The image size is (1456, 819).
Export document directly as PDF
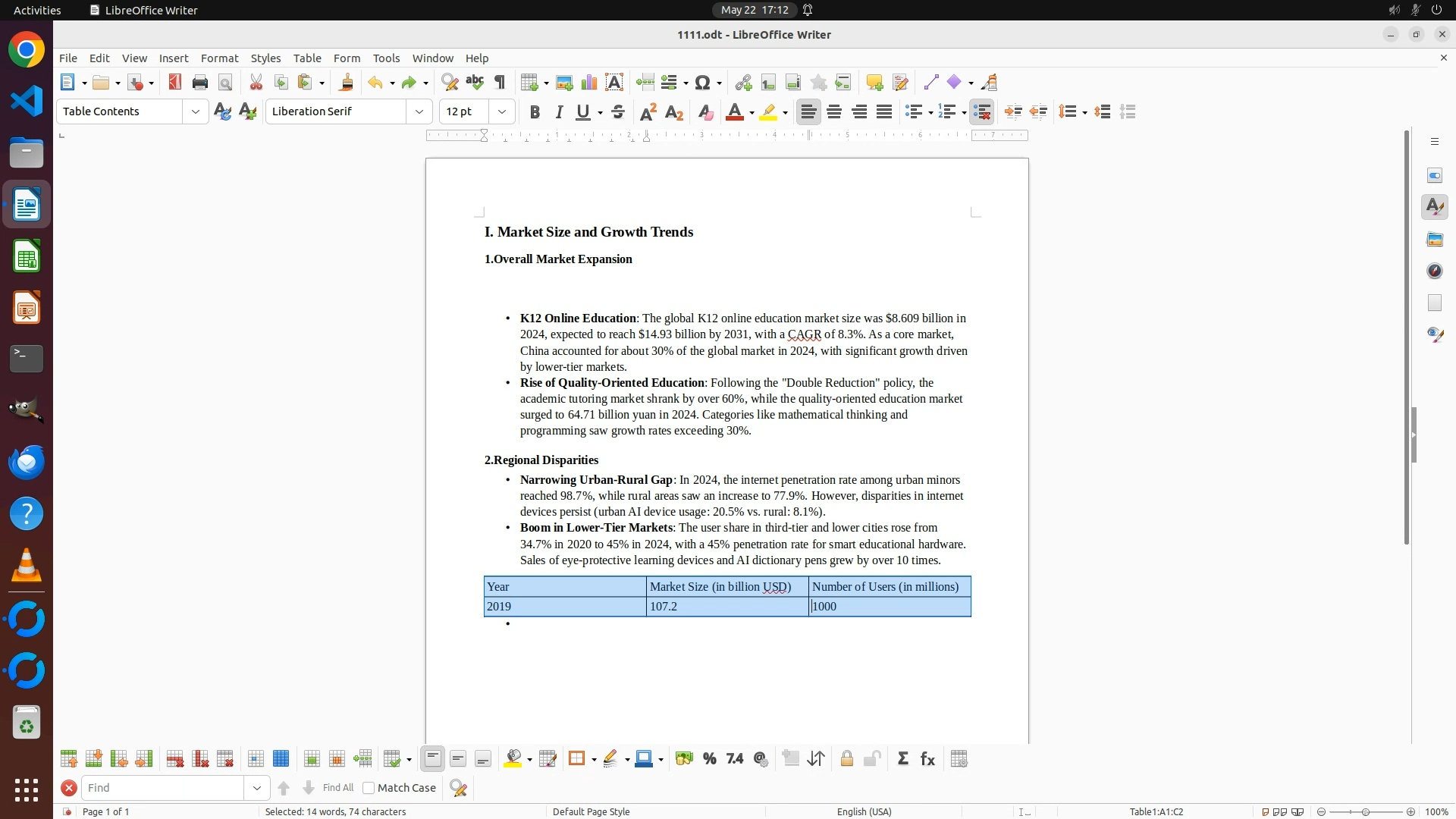175,83
